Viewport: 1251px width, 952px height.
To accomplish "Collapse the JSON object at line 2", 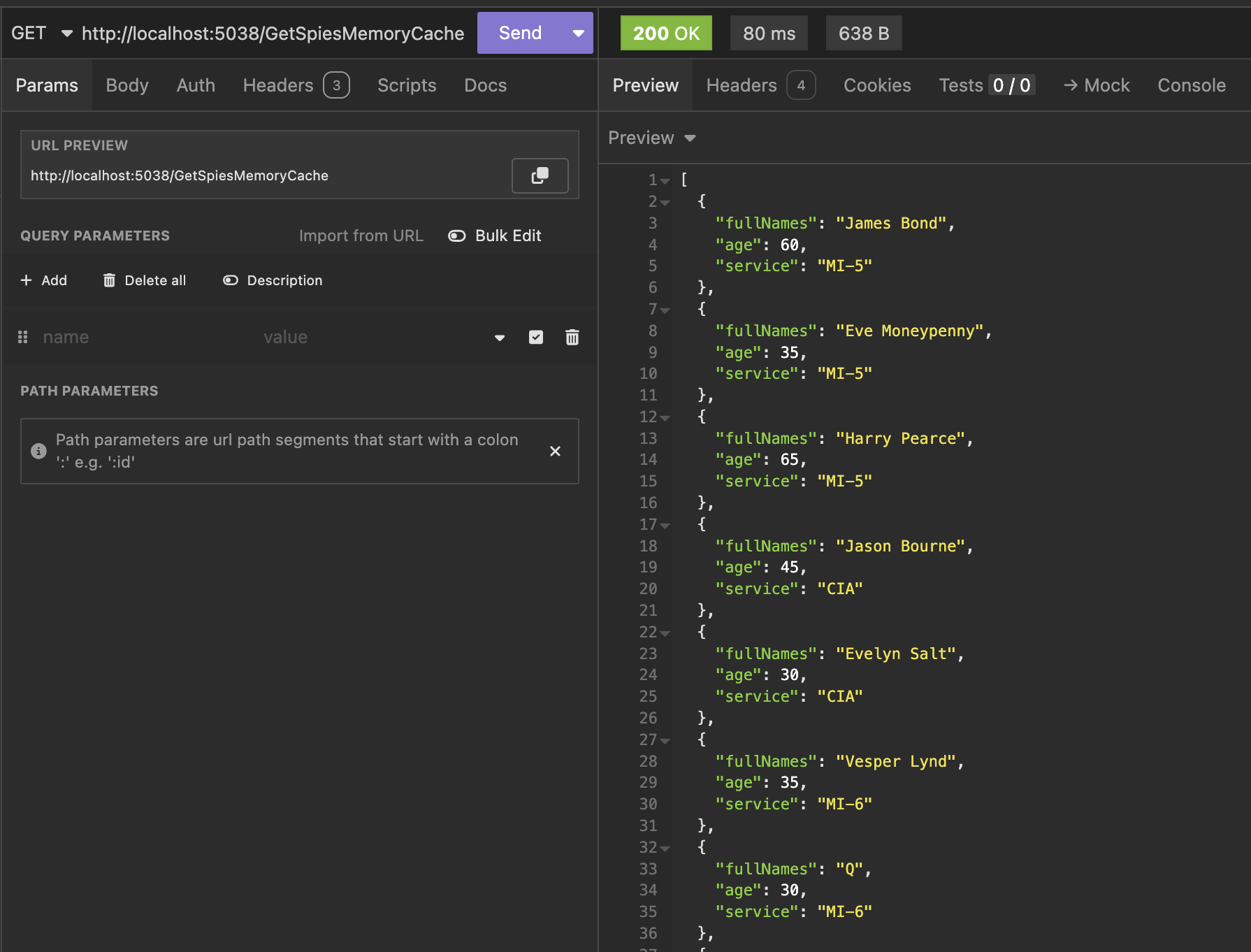I will (x=665, y=203).
